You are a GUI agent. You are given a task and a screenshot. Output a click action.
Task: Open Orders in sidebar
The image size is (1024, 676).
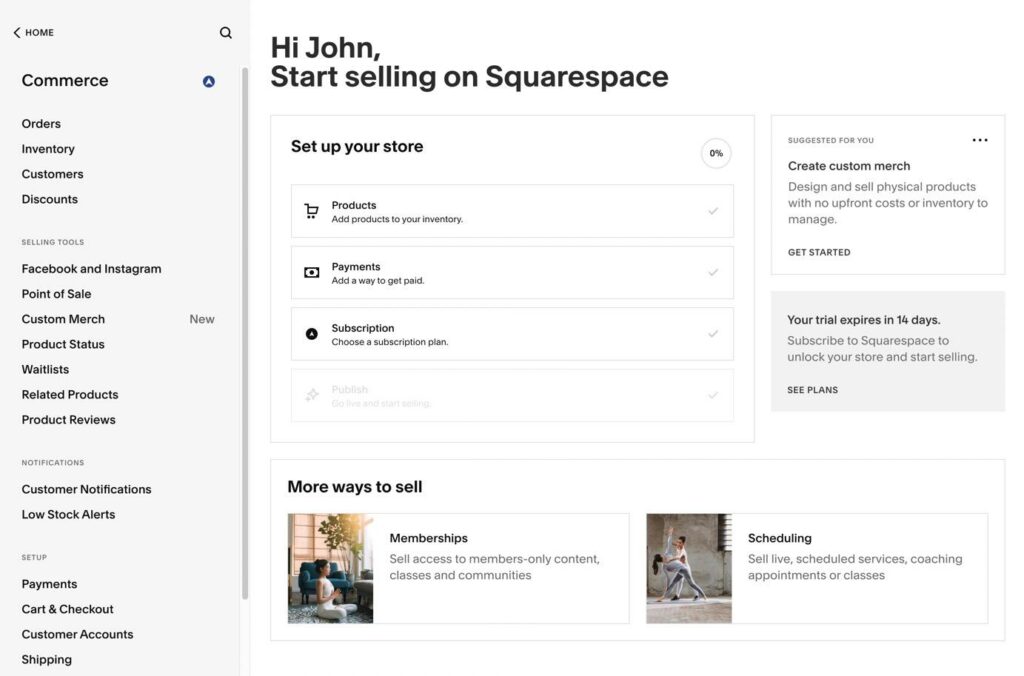(x=41, y=123)
